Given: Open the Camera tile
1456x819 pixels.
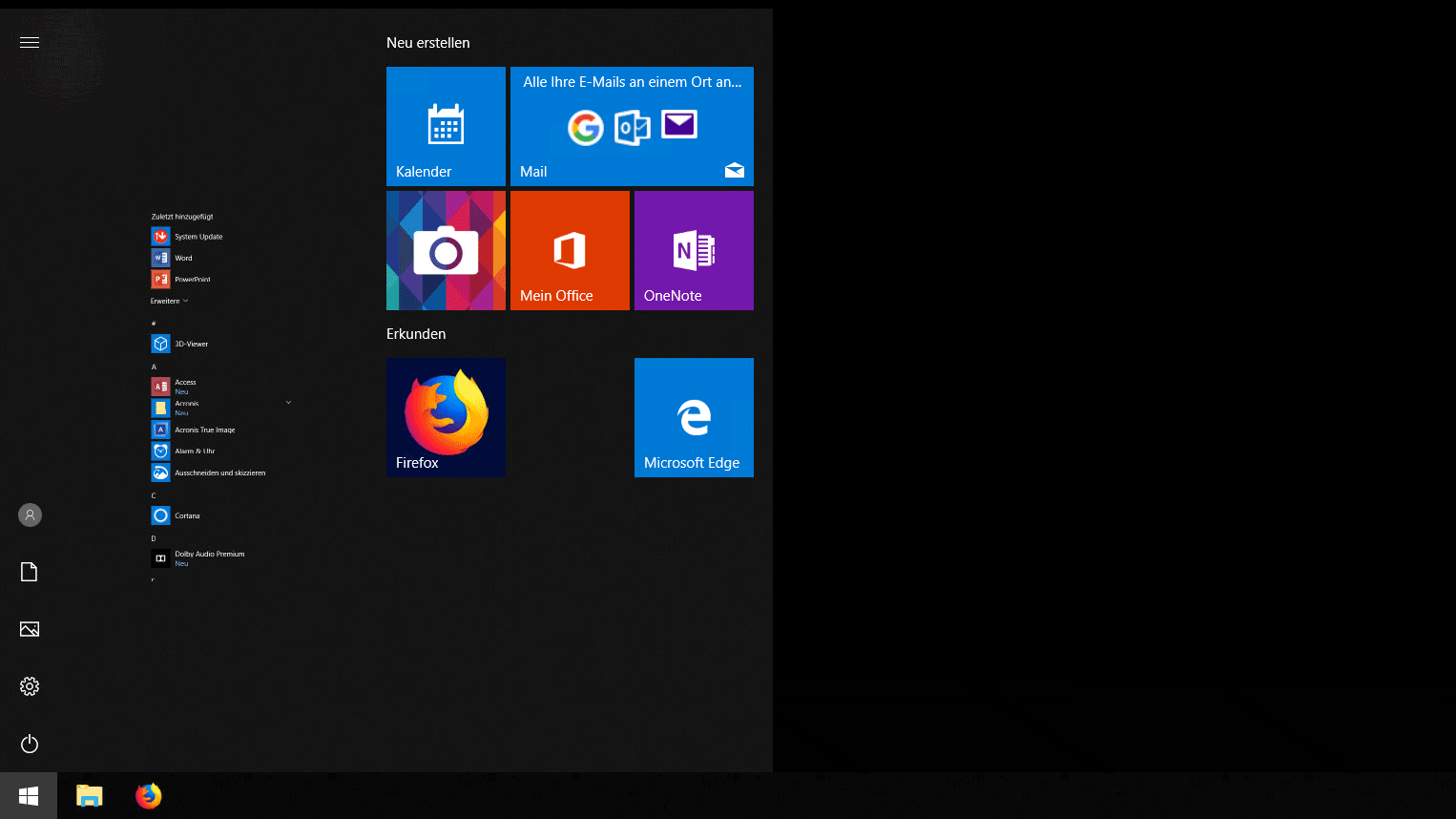Looking at the screenshot, I should 446,250.
